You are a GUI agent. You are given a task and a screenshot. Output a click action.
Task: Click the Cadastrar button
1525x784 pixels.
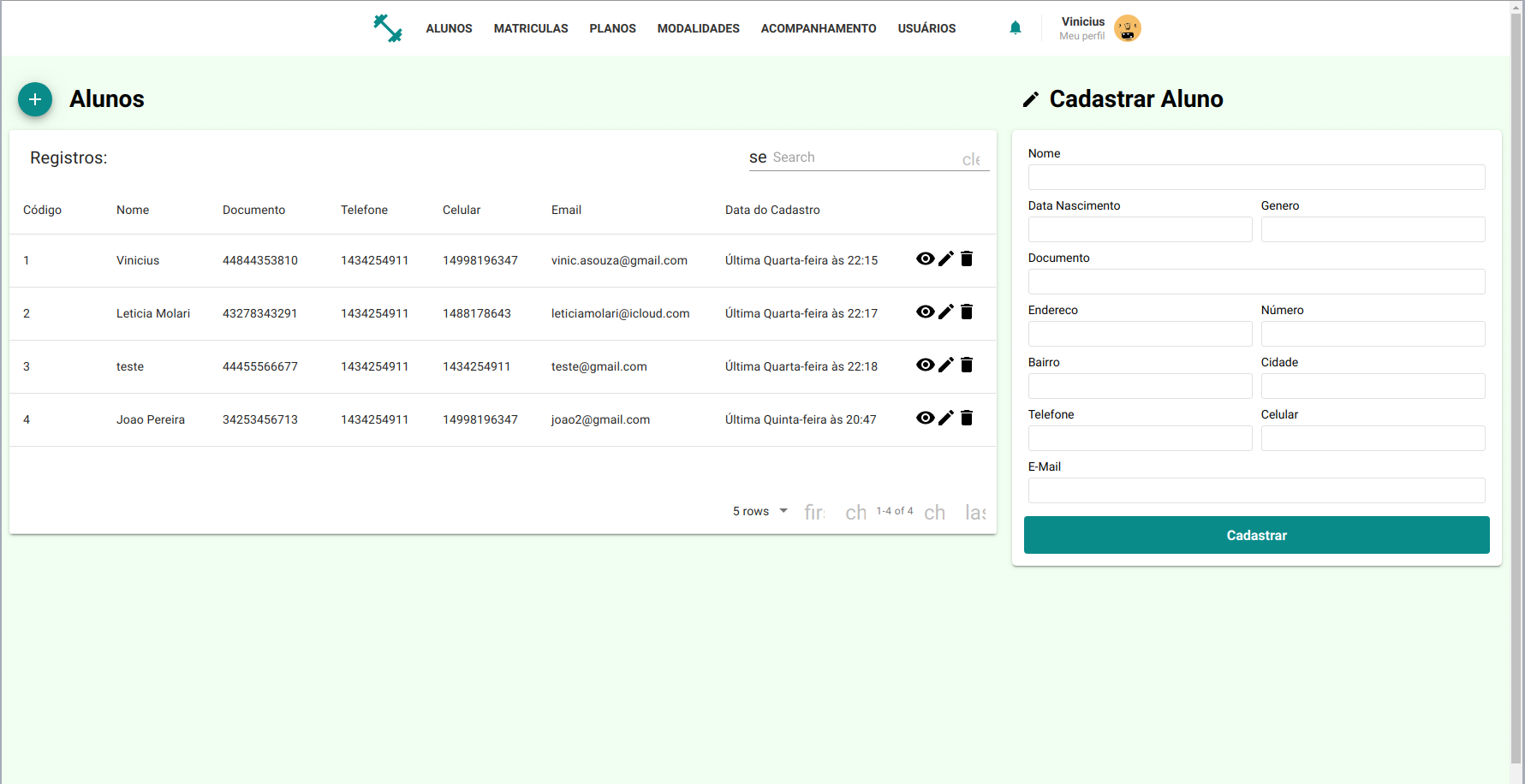tap(1256, 535)
